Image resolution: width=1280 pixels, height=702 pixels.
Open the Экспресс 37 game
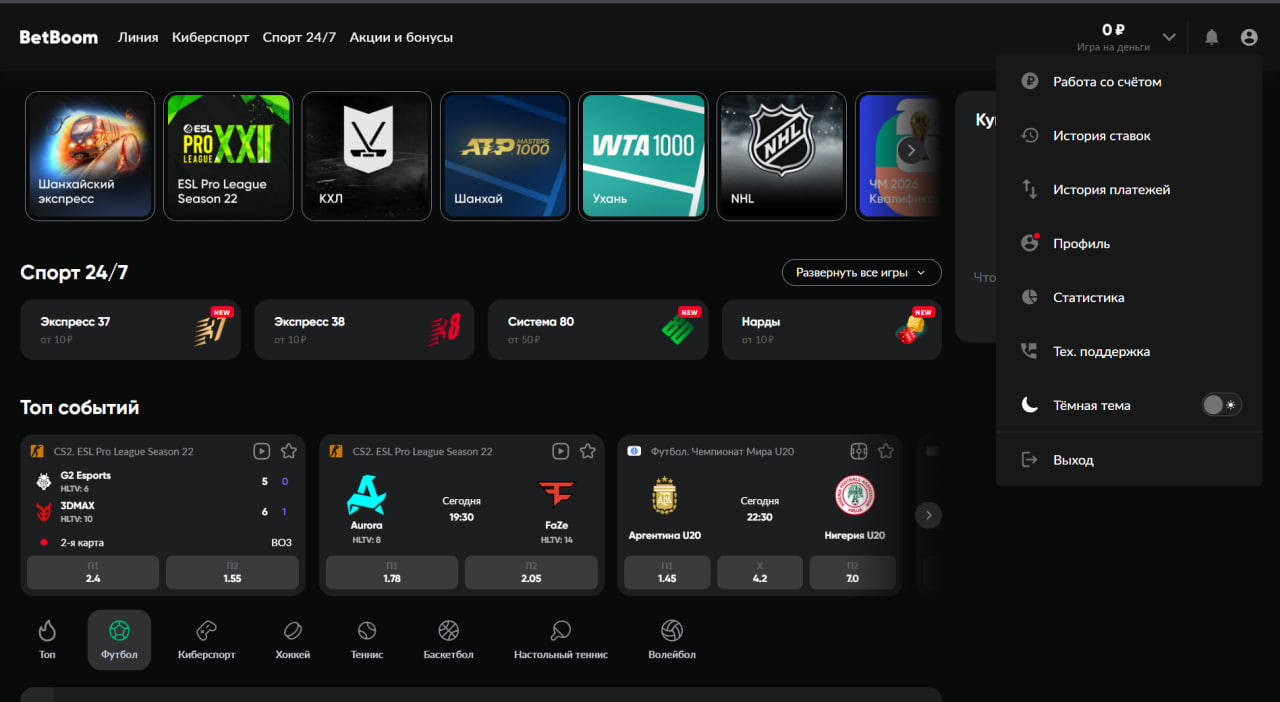pyautogui.click(x=130, y=330)
